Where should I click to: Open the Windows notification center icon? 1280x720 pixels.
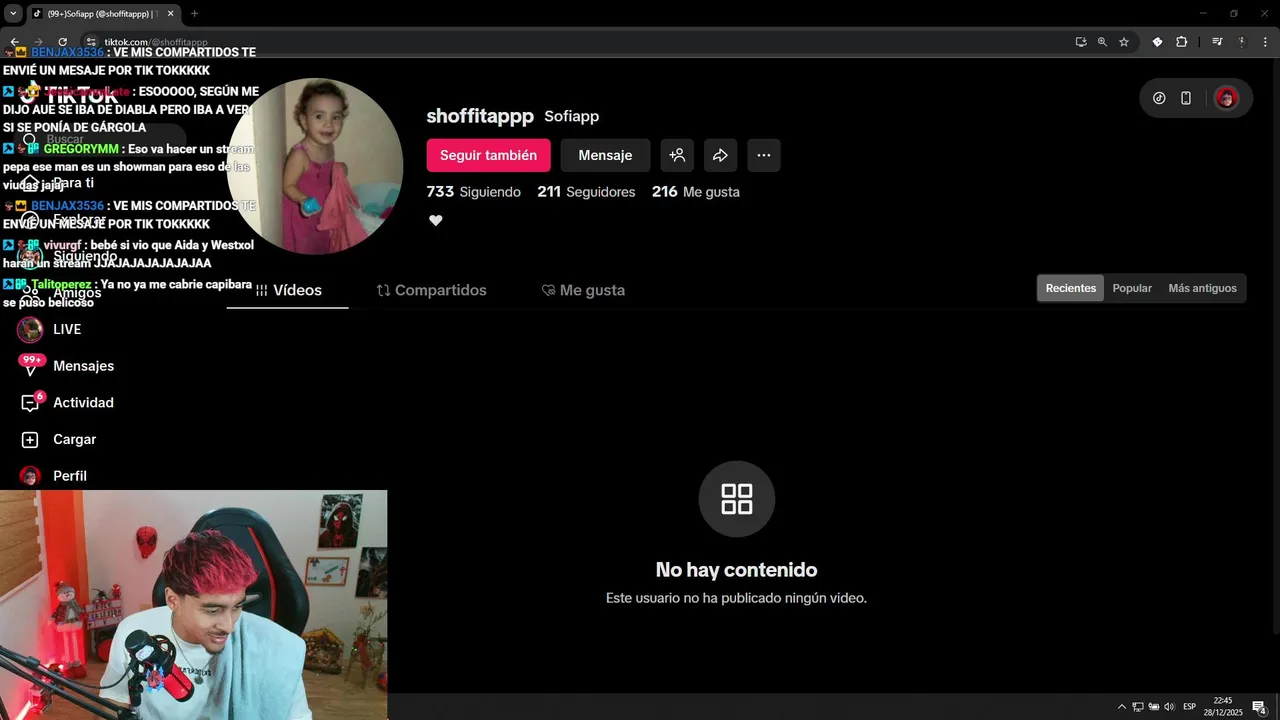[x=1259, y=707]
